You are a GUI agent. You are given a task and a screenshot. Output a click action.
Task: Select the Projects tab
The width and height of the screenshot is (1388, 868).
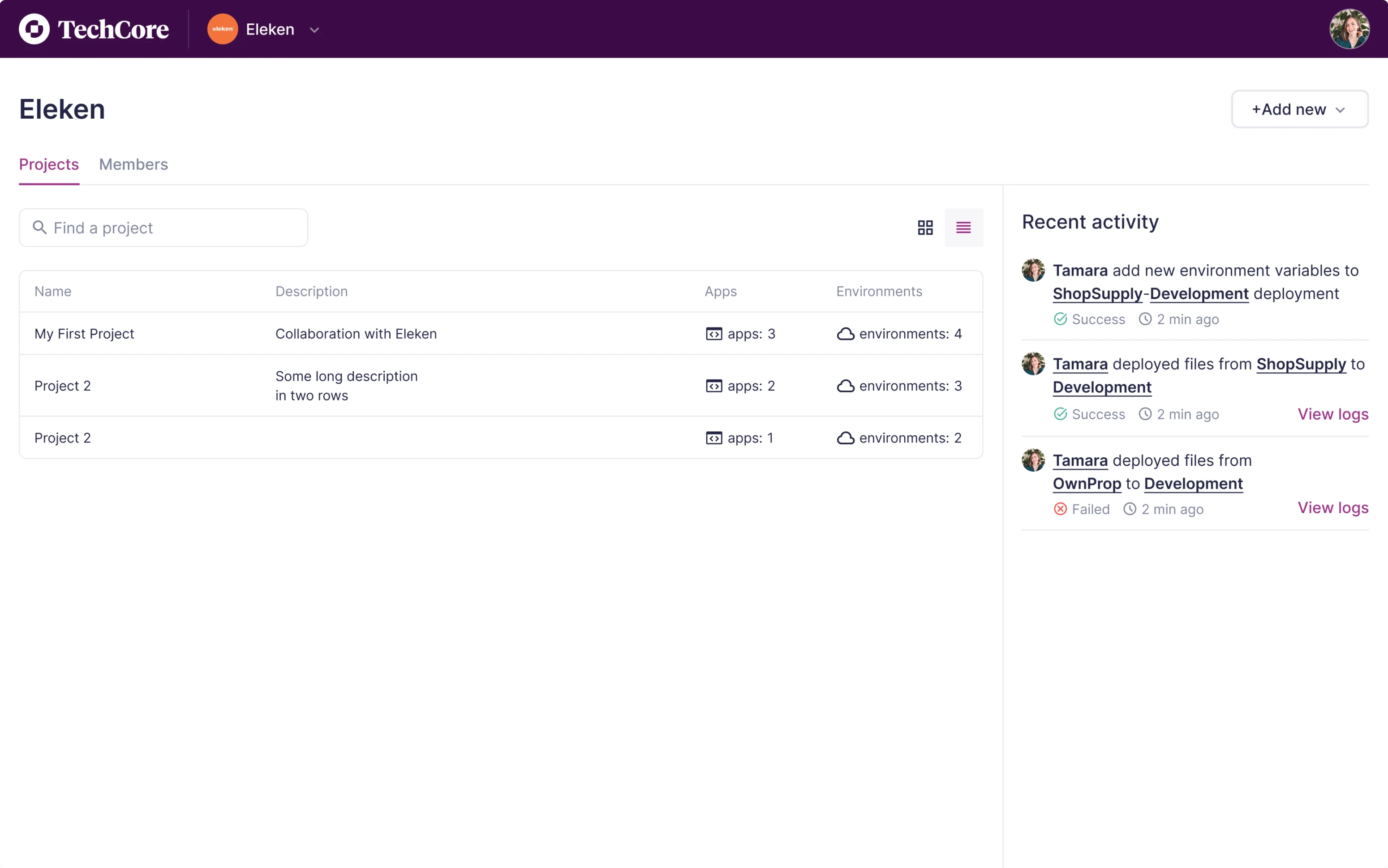click(49, 165)
